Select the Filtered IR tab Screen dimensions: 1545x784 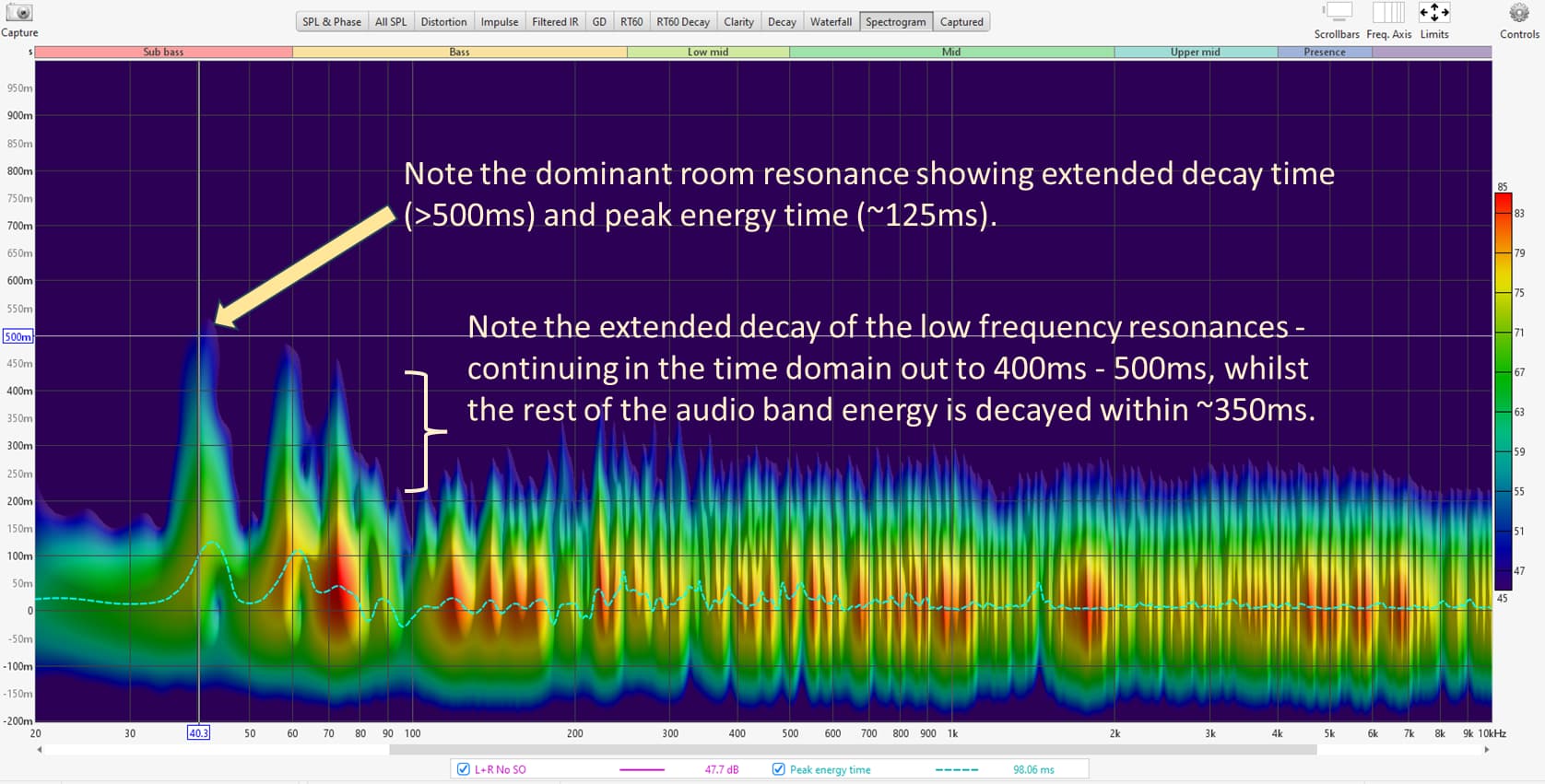[555, 22]
